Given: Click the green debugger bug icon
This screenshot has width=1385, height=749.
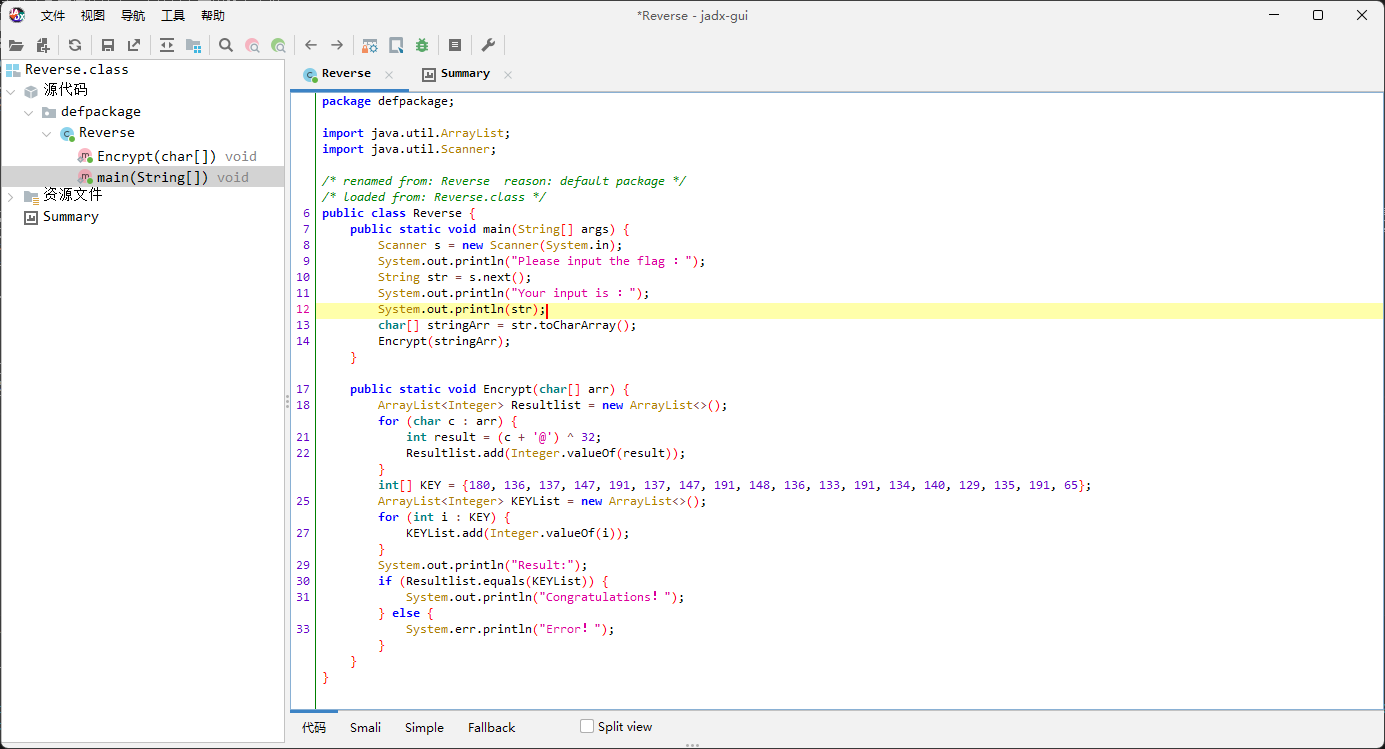Looking at the screenshot, I should tap(422, 45).
